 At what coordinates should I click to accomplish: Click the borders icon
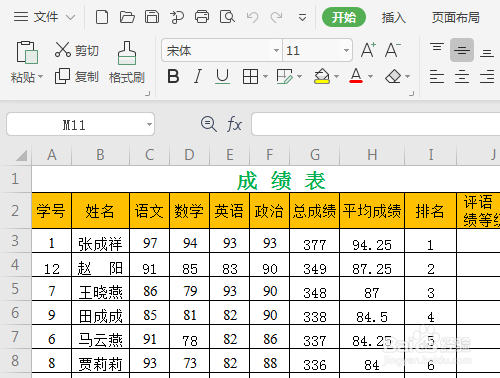pos(250,77)
